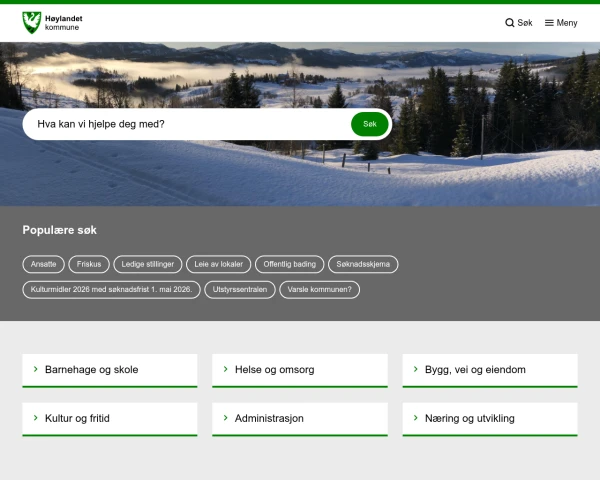Click the Høylandet kommune coat of arms logo

[x=32, y=21]
